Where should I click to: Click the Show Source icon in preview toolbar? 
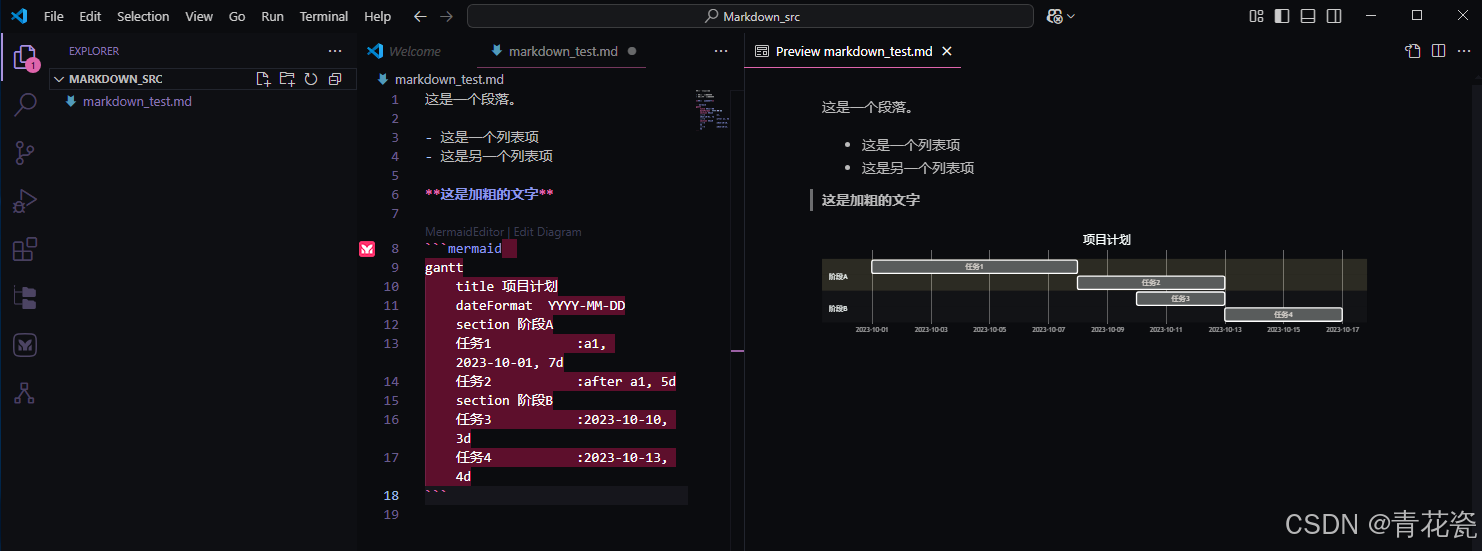tap(1412, 51)
